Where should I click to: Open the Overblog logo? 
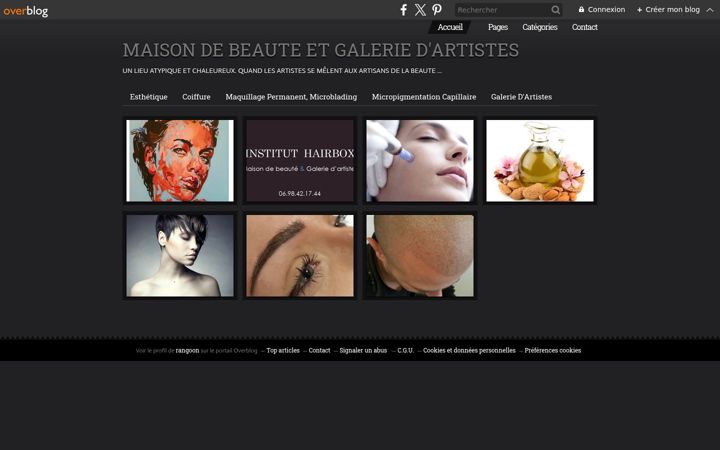coord(26,11)
